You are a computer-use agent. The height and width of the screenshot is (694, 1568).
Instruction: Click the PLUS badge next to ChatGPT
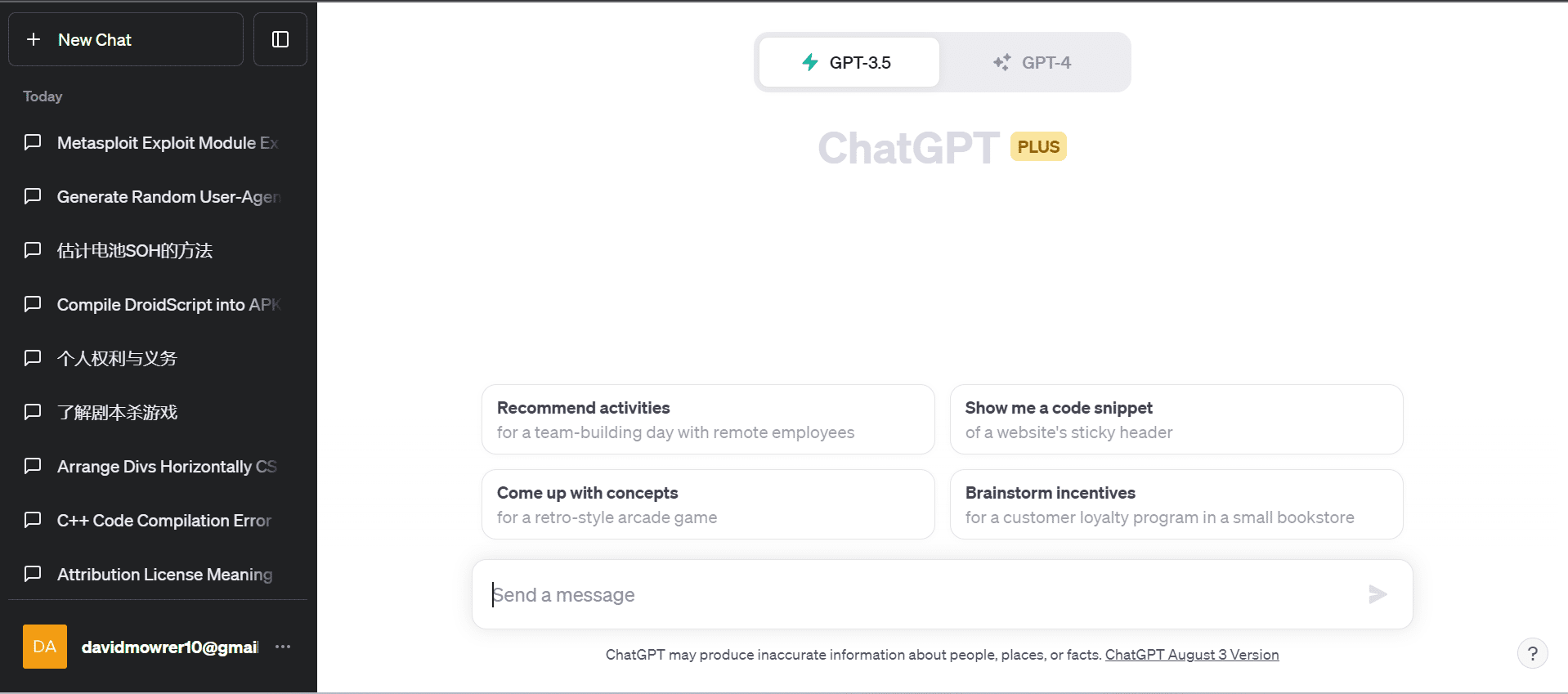1038,147
